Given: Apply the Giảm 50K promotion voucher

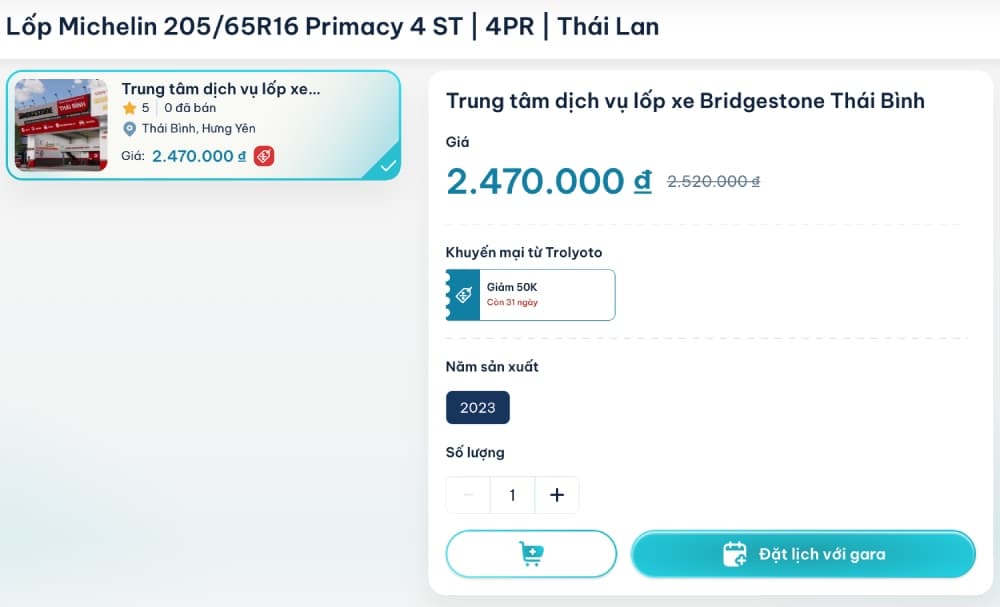Looking at the screenshot, I should 531,295.
